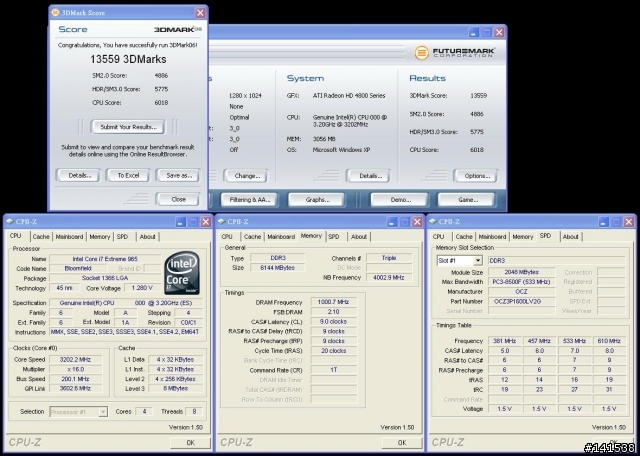Click the 13559 3DMarks score text
The height and width of the screenshot is (456, 640).
pos(128,59)
